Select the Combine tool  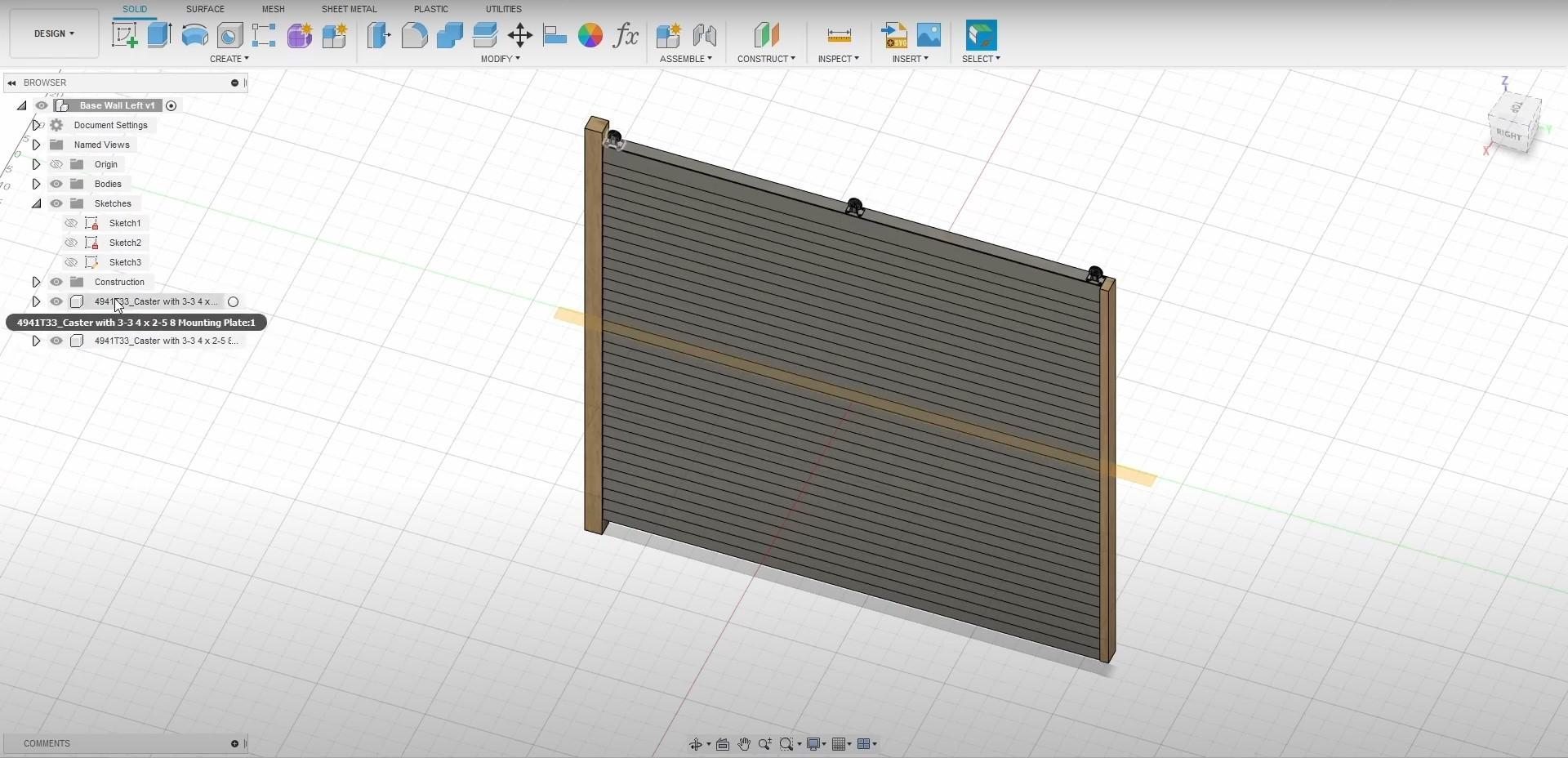[449, 35]
